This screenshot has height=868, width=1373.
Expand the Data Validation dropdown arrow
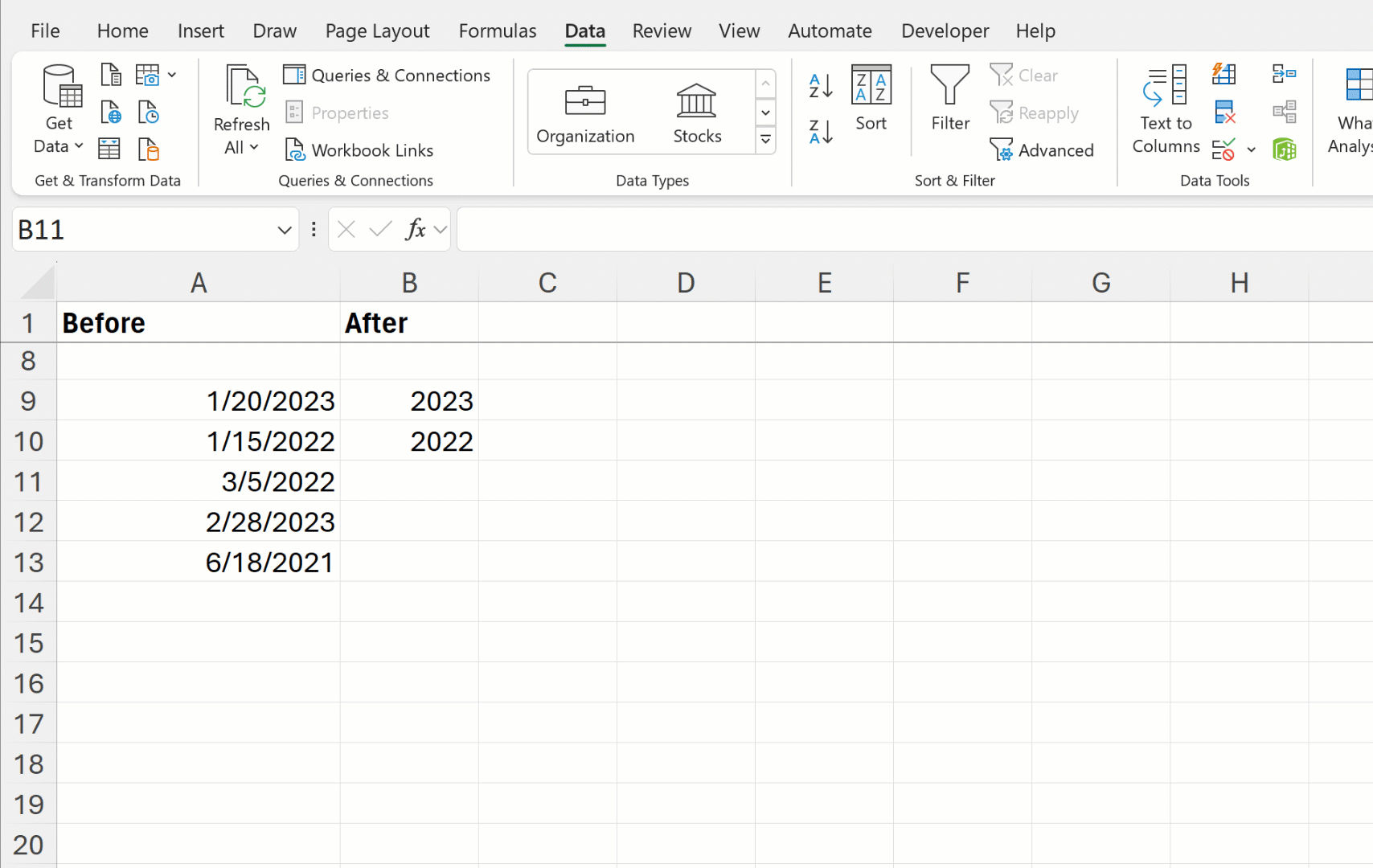(1251, 149)
